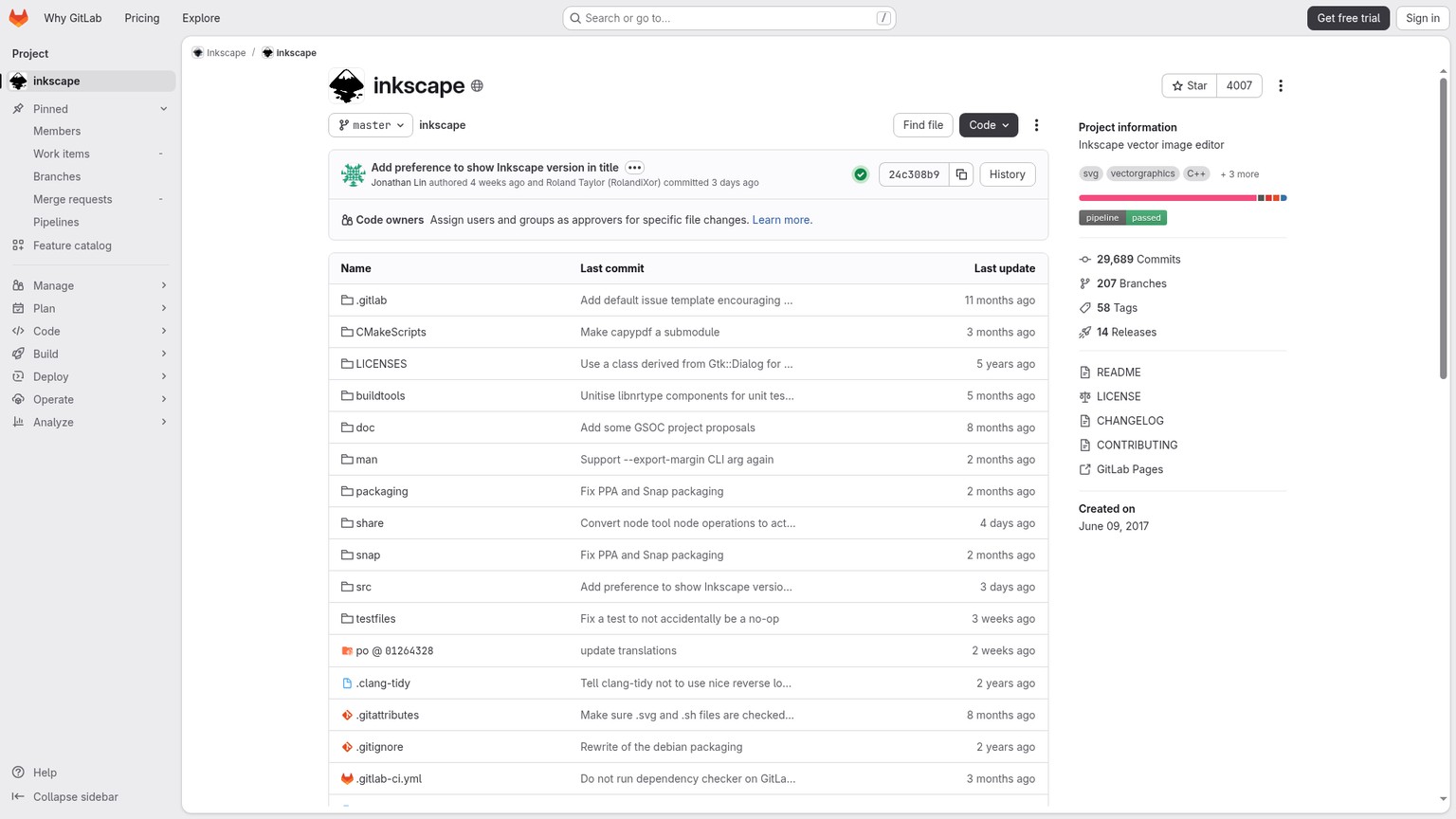Expand the Build sidebar menu

point(89,354)
